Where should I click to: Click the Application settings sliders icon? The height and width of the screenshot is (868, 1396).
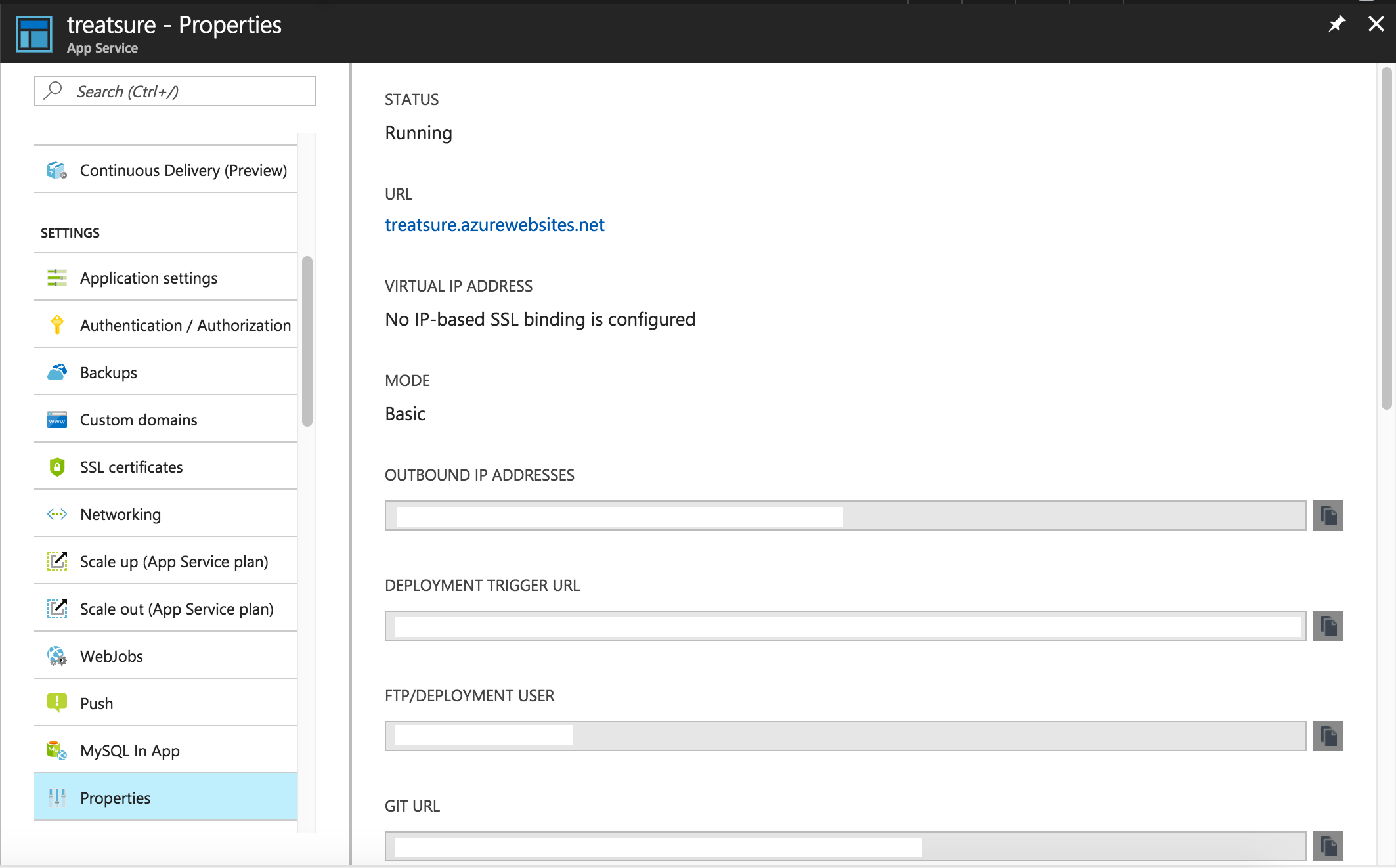pyautogui.click(x=57, y=278)
